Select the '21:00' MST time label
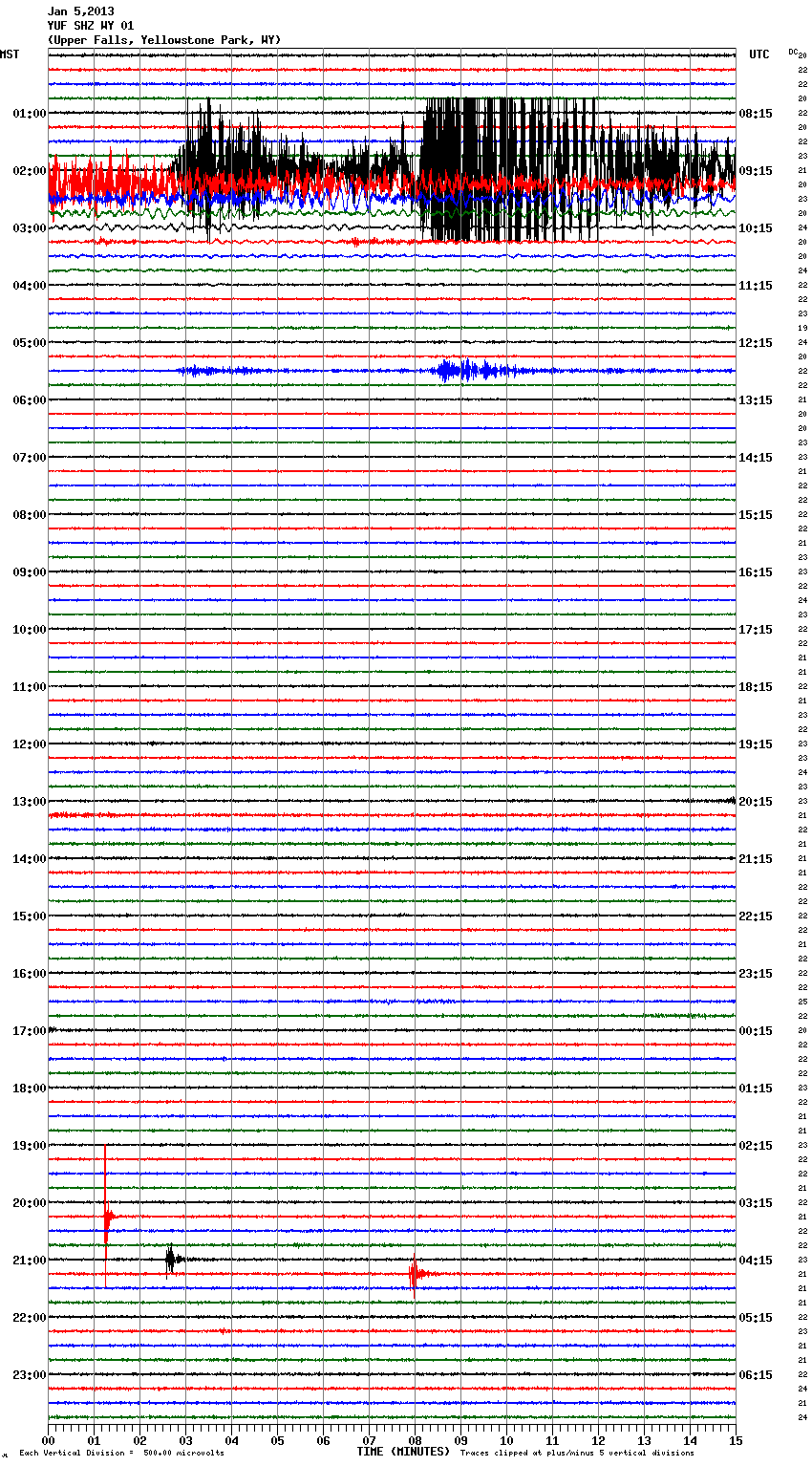 pyautogui.click(x=30, y=1261)
